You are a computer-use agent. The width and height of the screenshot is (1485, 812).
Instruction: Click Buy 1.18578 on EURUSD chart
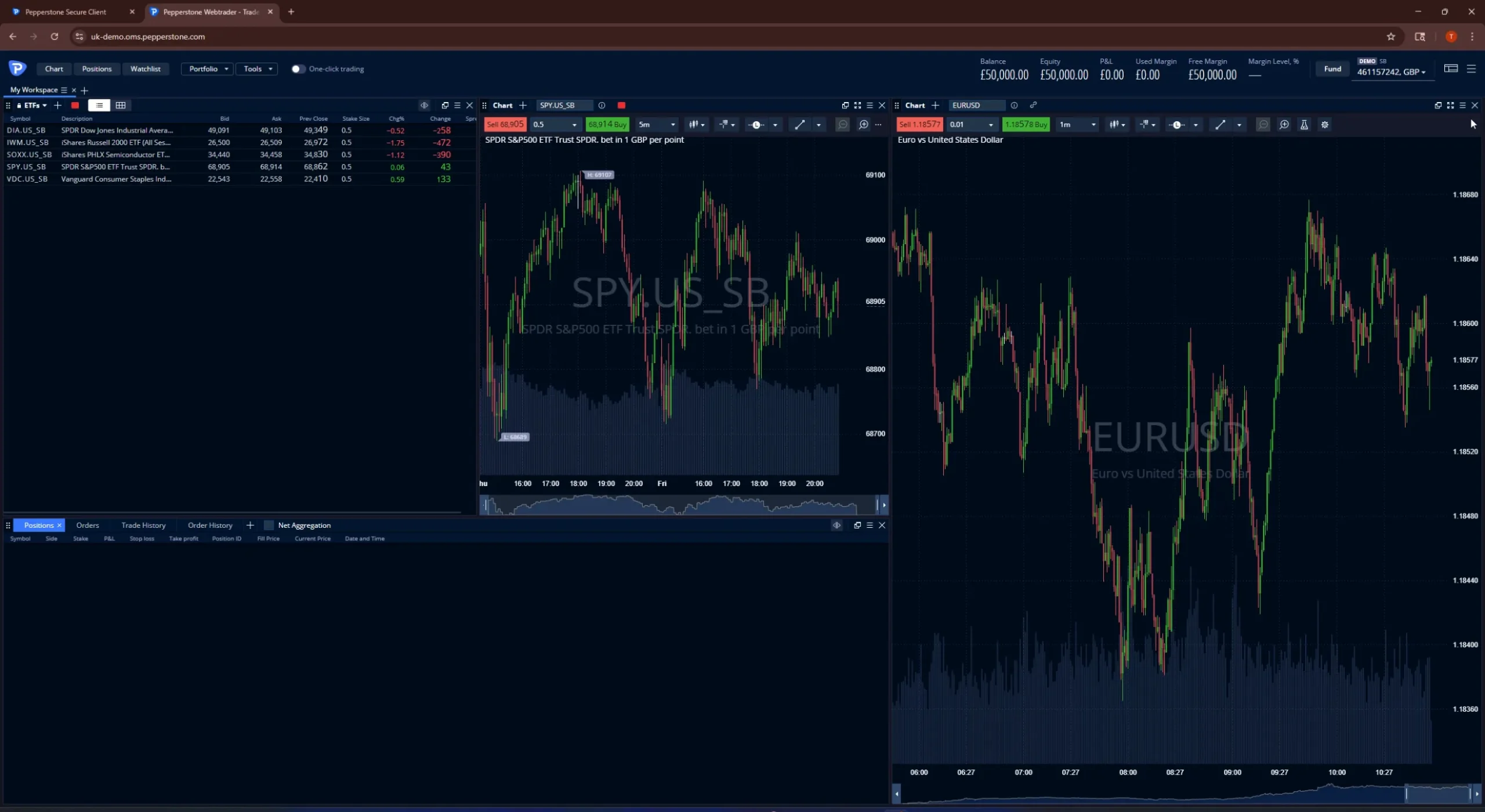[1026, 125]
